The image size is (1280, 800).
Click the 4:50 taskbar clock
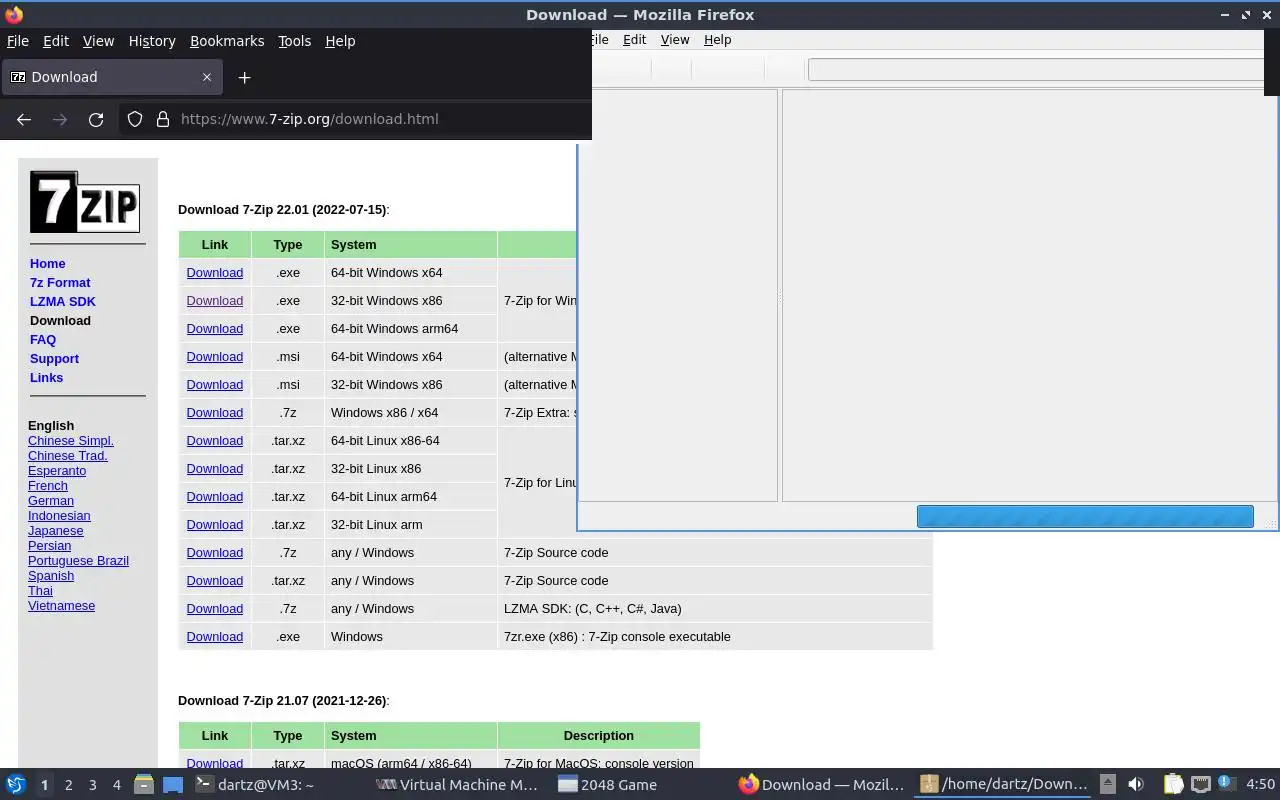(x=1260, y=785)
